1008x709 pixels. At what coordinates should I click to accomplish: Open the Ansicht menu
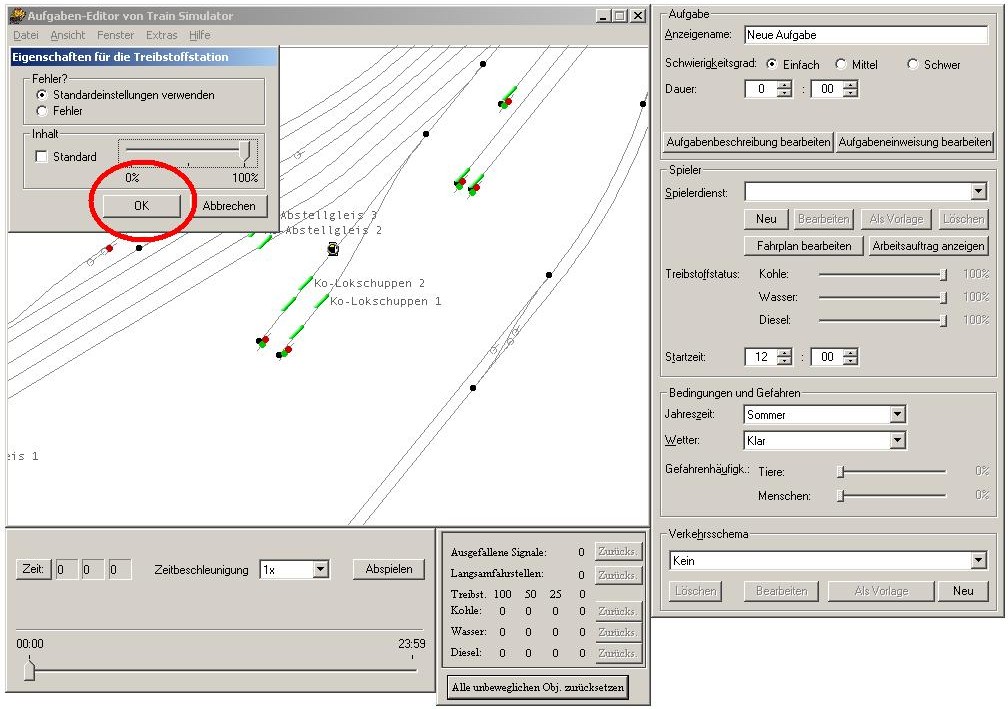coord(68,35)
